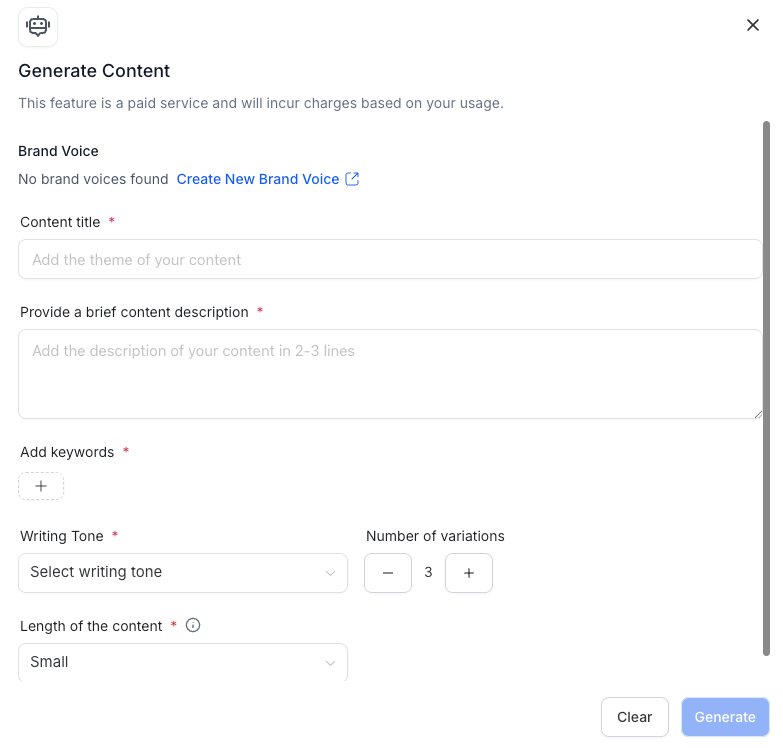
Task: Click the vertical scrollbar of the form
Action: tap(767, 390)
